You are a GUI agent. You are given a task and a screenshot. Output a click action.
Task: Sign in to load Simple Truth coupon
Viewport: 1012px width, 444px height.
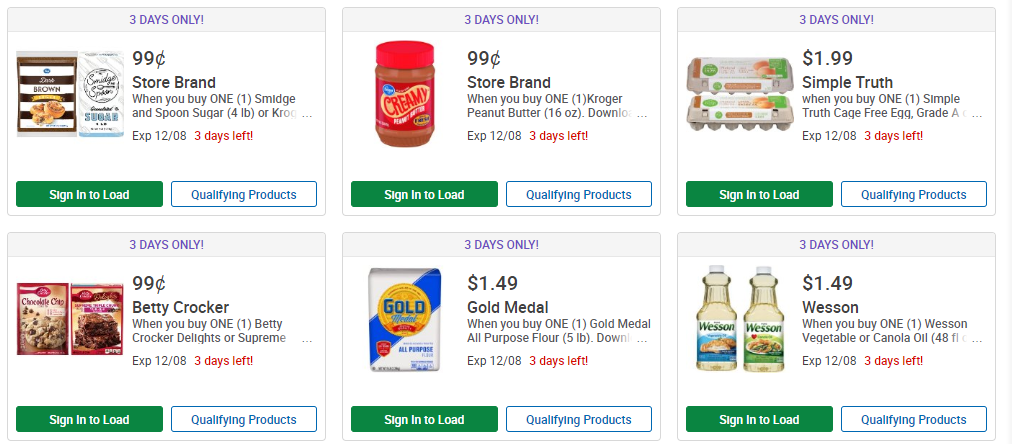759,194
